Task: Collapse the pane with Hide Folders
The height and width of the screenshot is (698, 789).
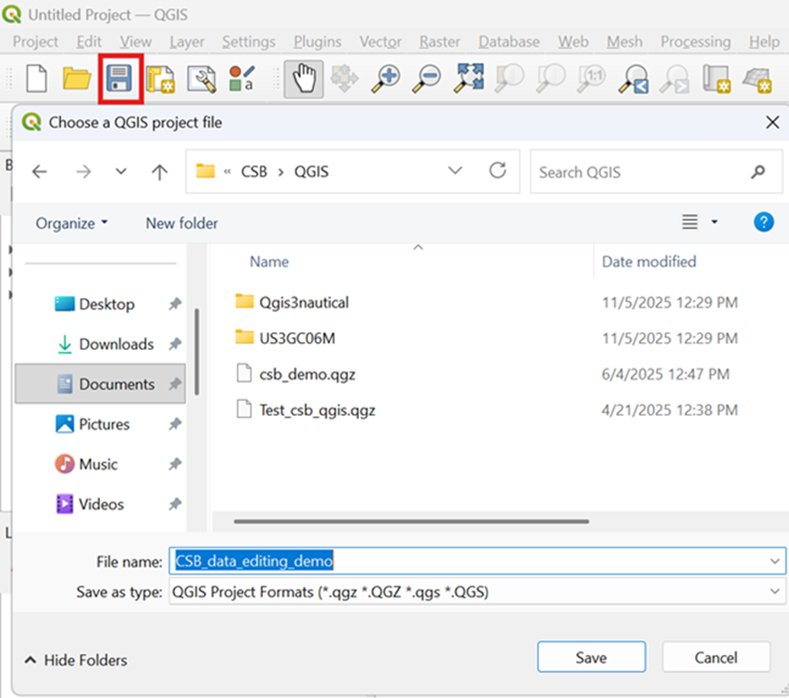Action: [x=75, y=660]
